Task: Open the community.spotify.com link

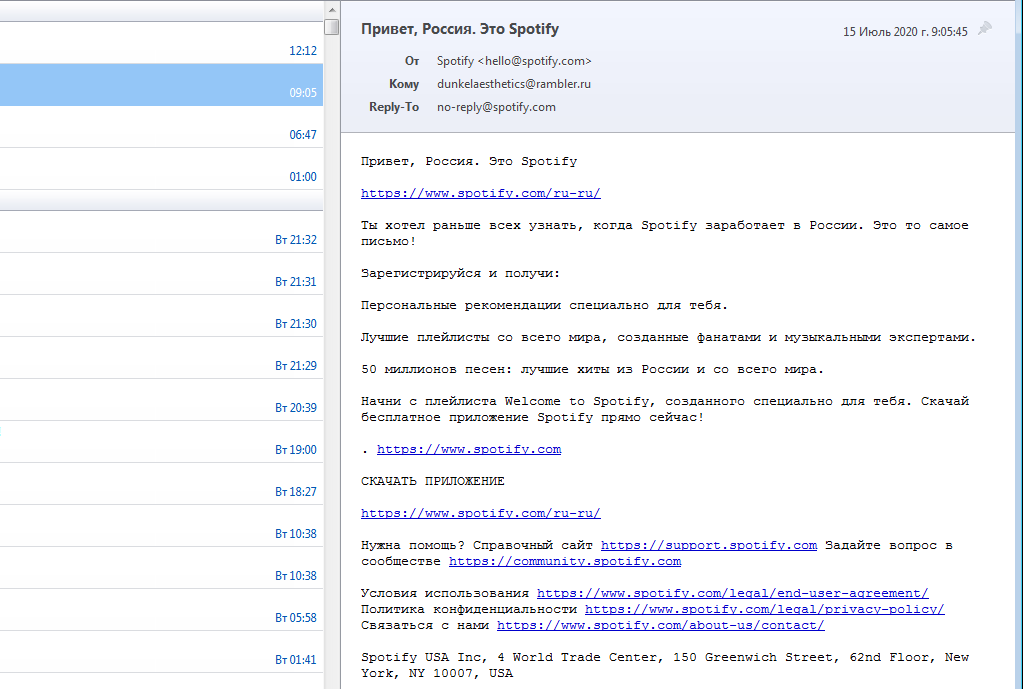Action: pos(565,561)
